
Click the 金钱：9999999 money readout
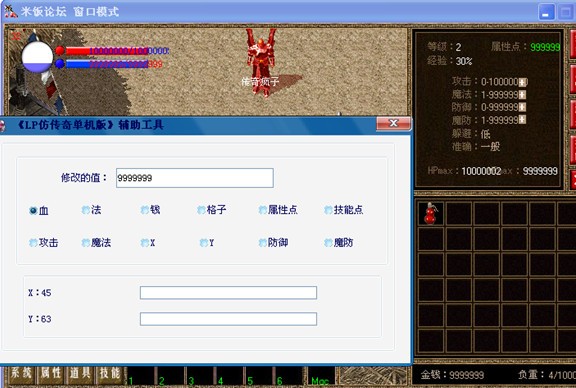[x=452, y=375]
